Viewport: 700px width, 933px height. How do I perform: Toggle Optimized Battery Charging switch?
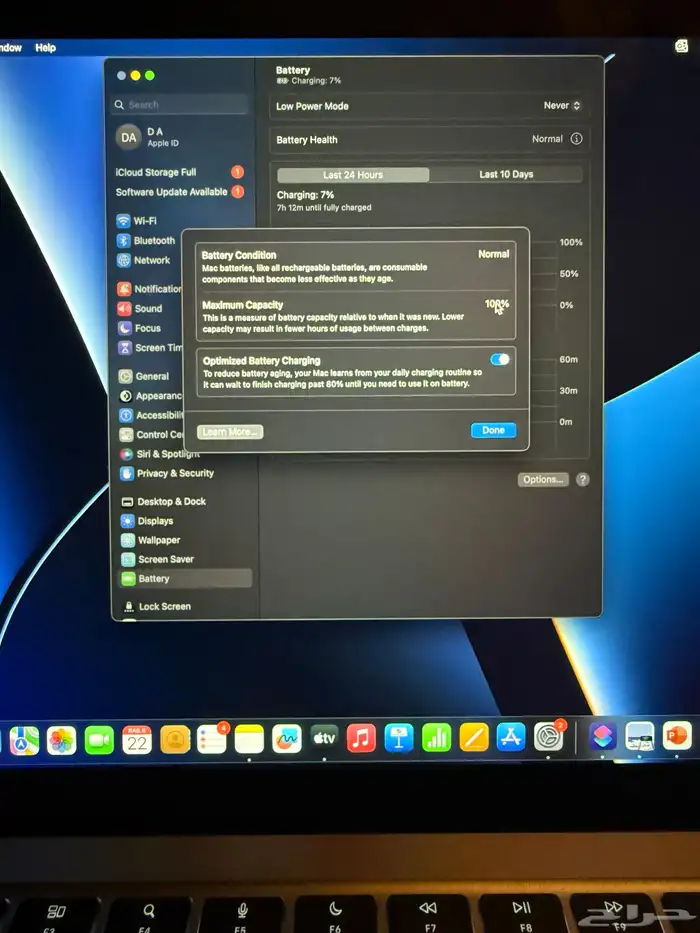500,359
